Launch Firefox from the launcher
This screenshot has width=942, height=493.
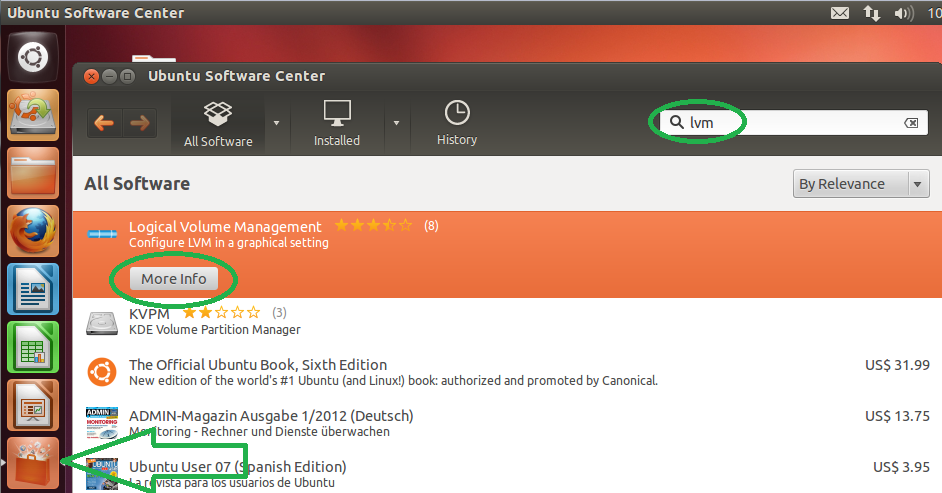[33, 231]
